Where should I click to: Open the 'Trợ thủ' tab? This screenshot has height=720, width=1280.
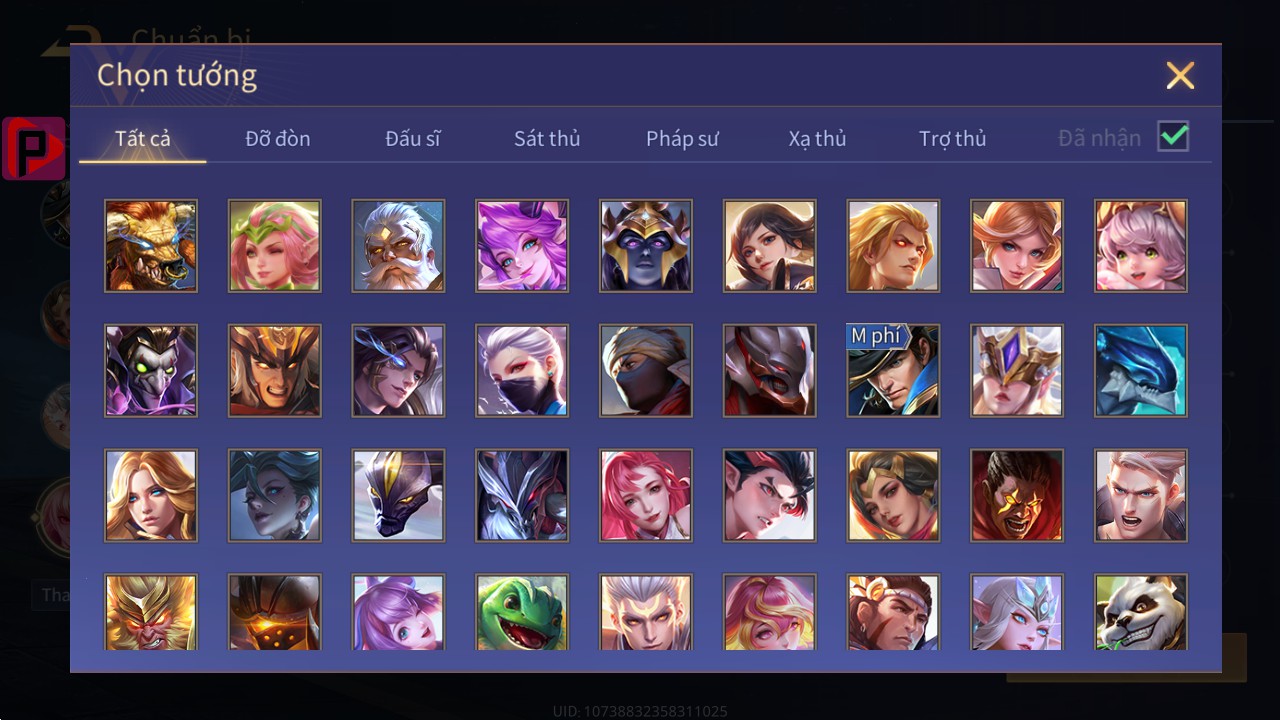952,139
